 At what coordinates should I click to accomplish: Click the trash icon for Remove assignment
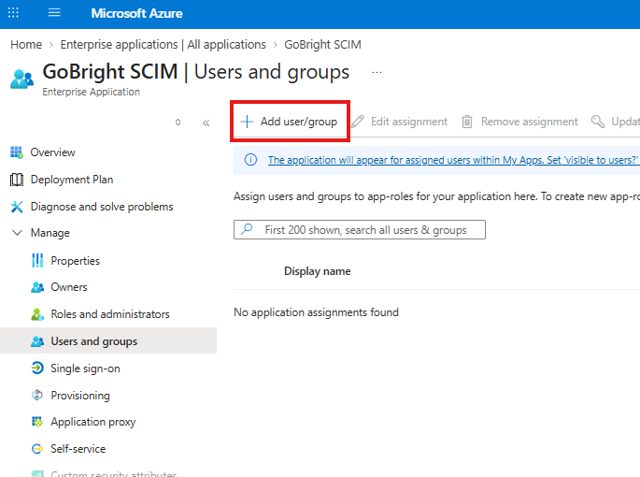click(467, 122)
